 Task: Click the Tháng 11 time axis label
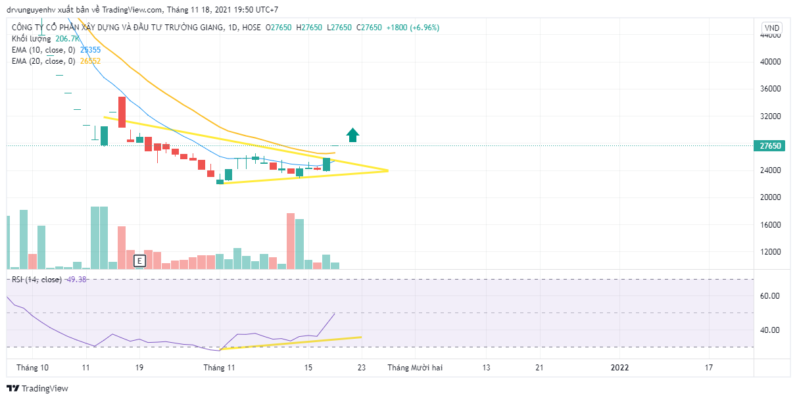(x=219, y=367)
